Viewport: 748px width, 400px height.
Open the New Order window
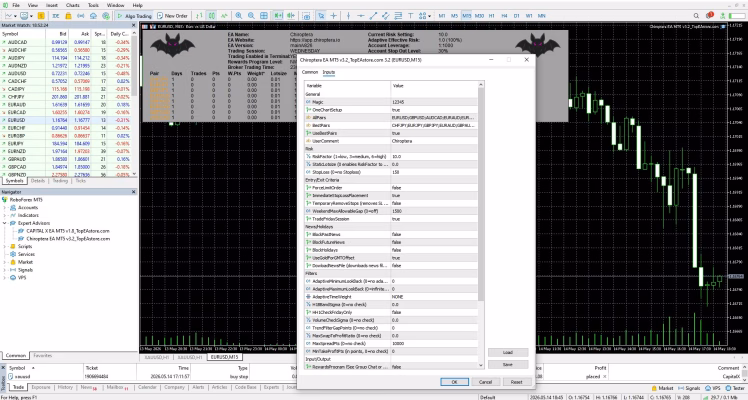[x=172, y=16]
